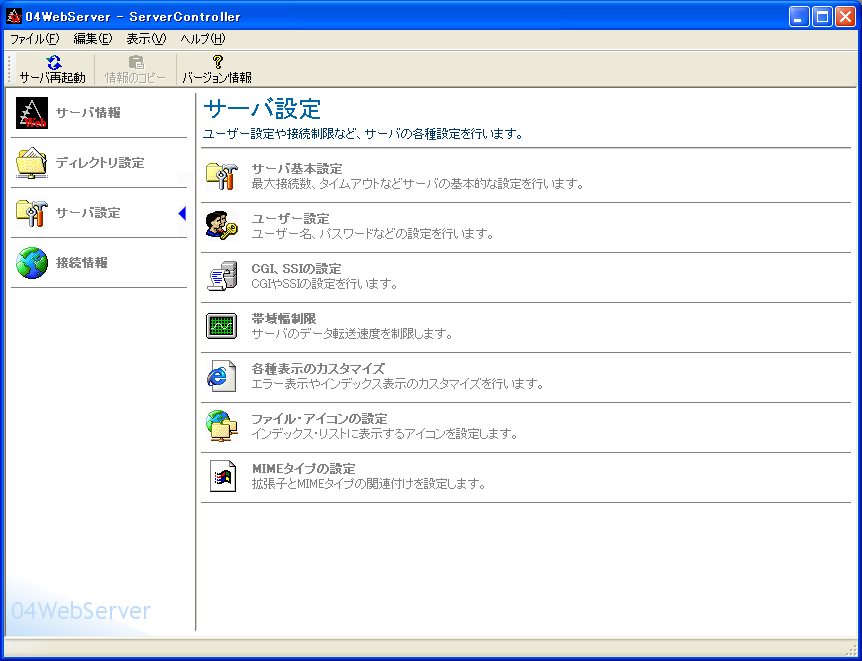Click the 帯域幅制限 heading link
The height and width of the screenshot is (661, 862).
tap(284, 319)
